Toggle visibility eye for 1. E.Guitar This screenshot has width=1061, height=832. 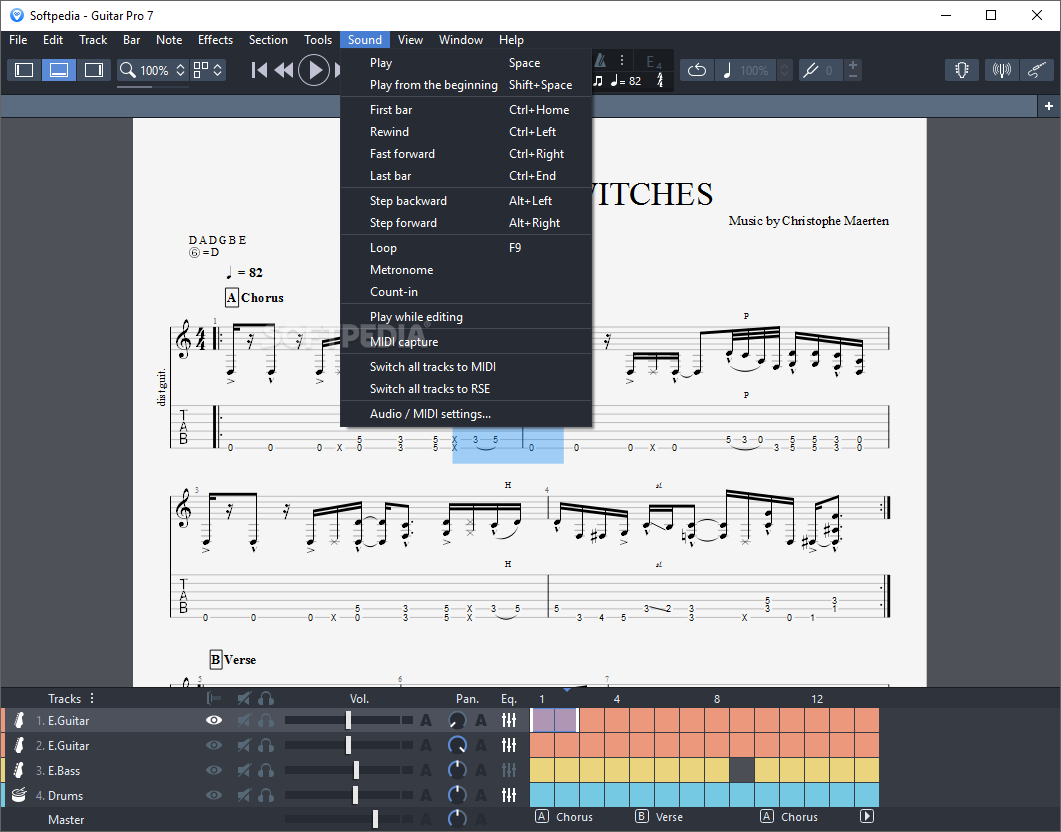pyautogui.click(x=214, y=720)
